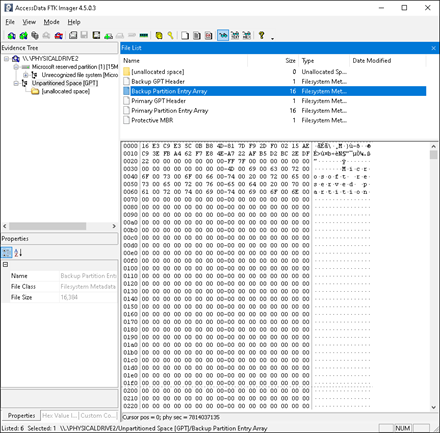Click the AccessData FTK Imager title bar icon
Viewport: 440px width, 433px height.
point(8,8)
